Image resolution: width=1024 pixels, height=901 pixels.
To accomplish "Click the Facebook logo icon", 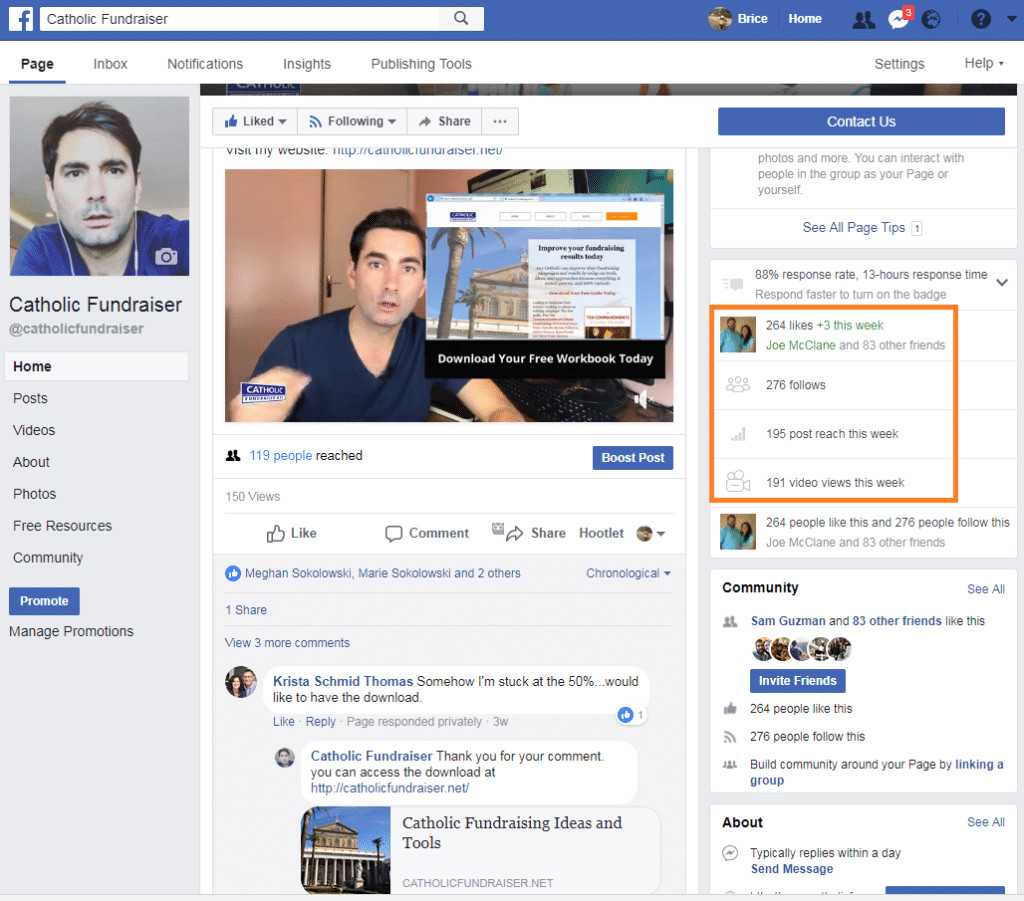I will 21,18.
